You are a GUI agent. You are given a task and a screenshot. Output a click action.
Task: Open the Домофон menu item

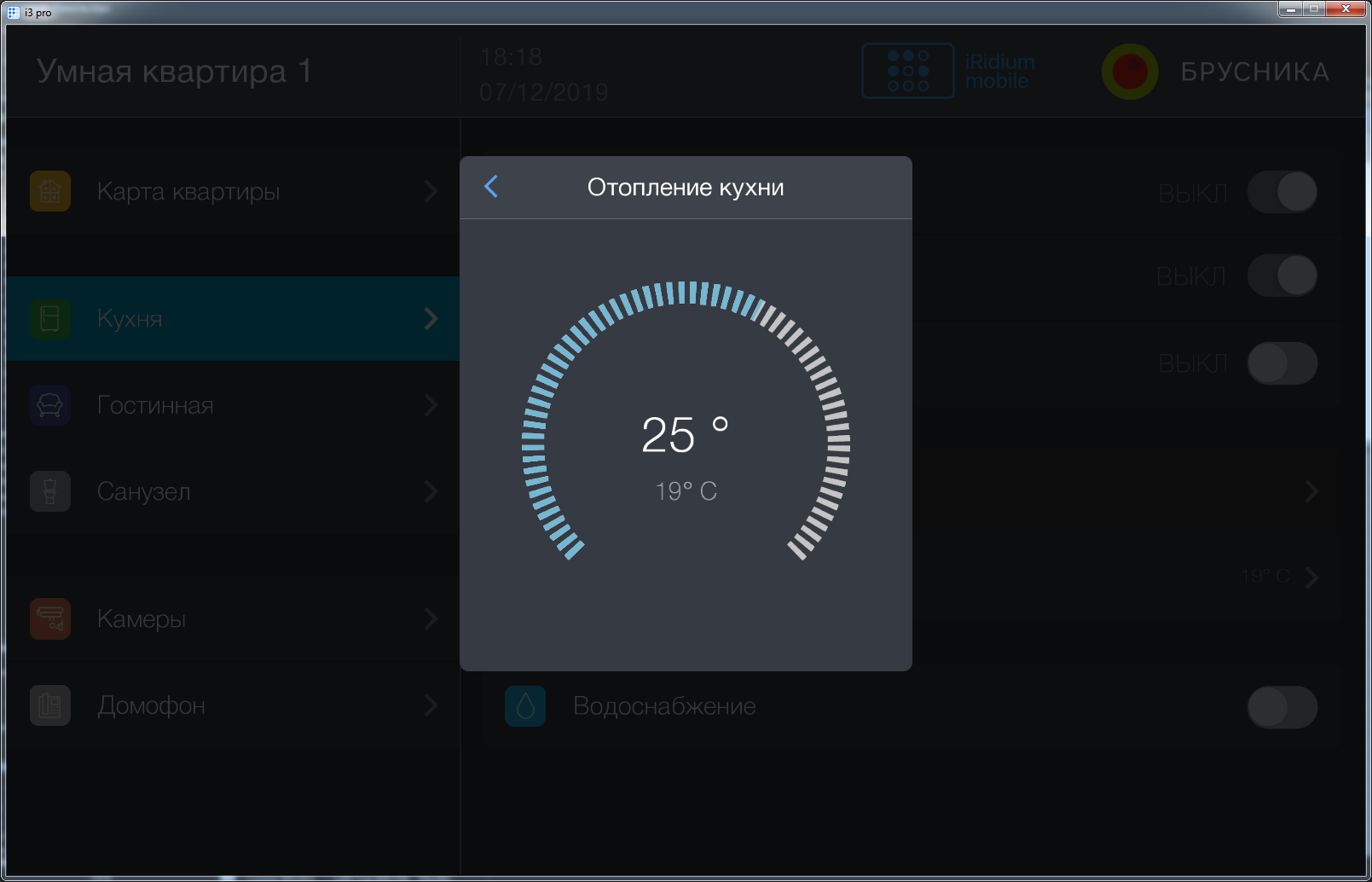point(151,705)
